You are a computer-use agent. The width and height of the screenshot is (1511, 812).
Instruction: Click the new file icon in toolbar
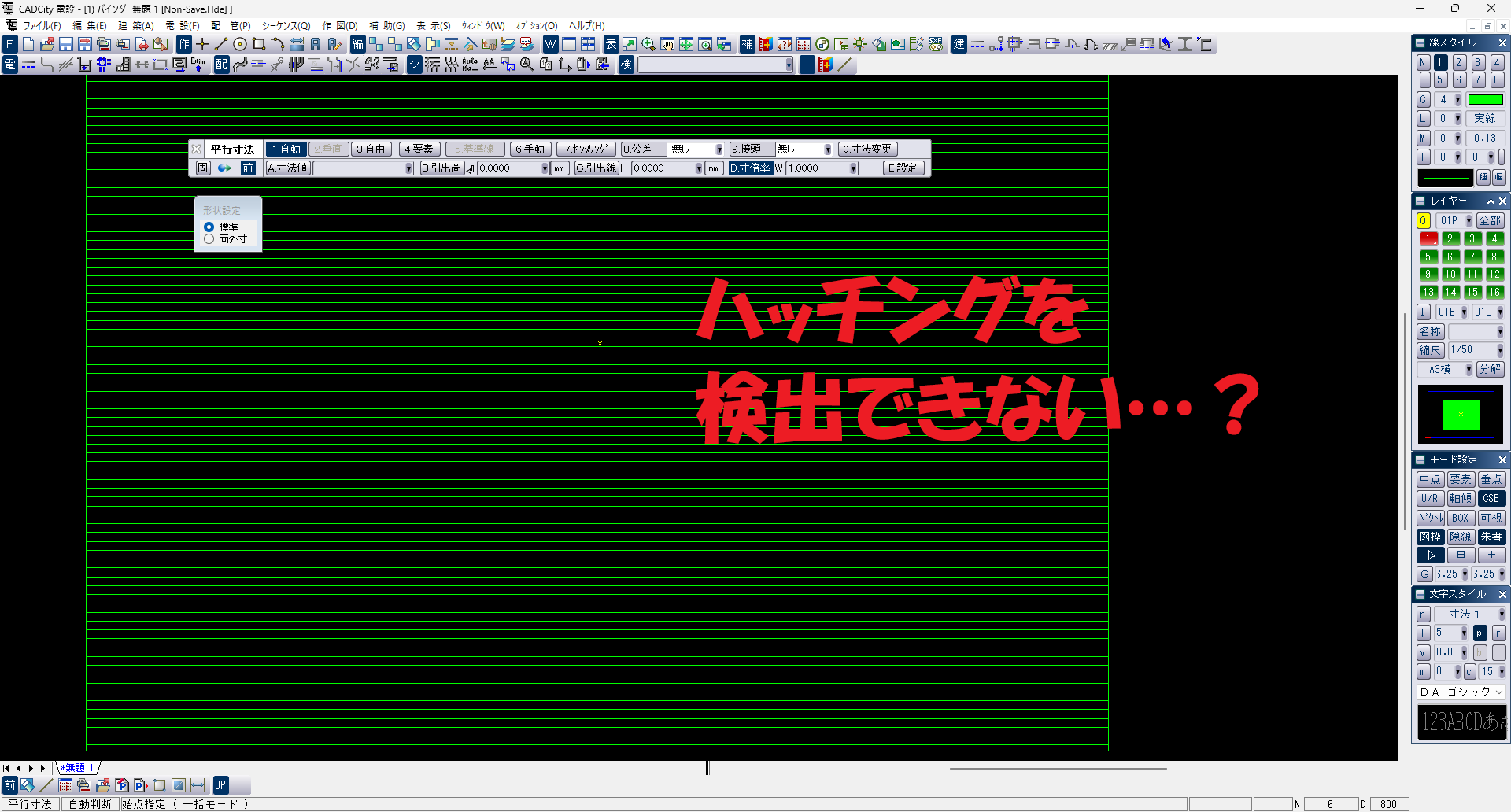[28, 45]
